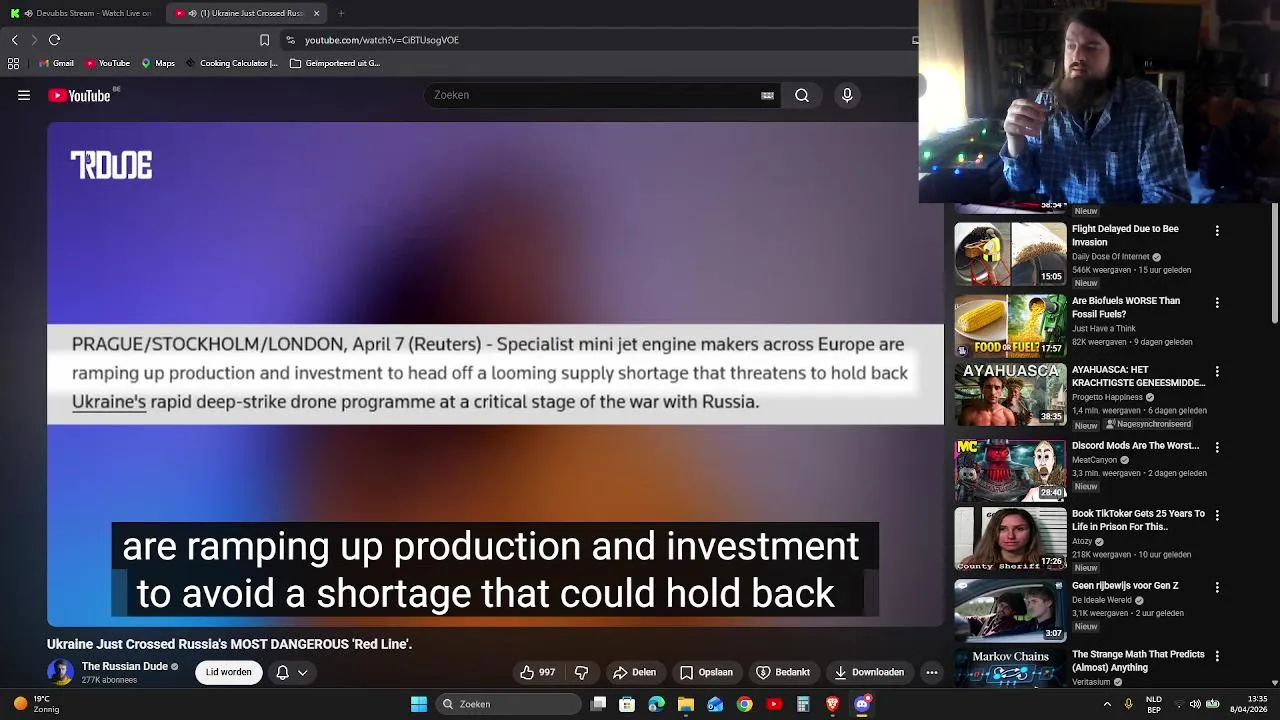Screen dimensions: 1280x720
Task: Open the Veritasium channel name
Action: point(1091,682)
